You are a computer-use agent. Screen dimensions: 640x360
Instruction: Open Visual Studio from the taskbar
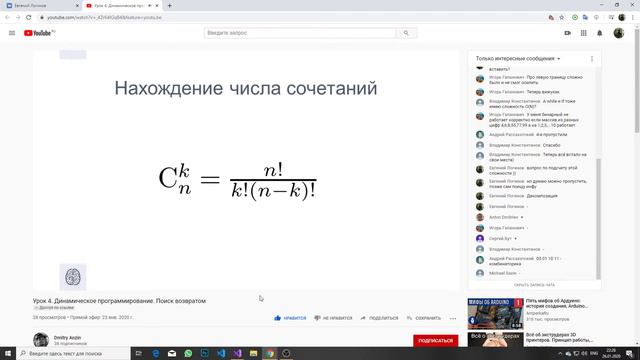coord(237,353)
